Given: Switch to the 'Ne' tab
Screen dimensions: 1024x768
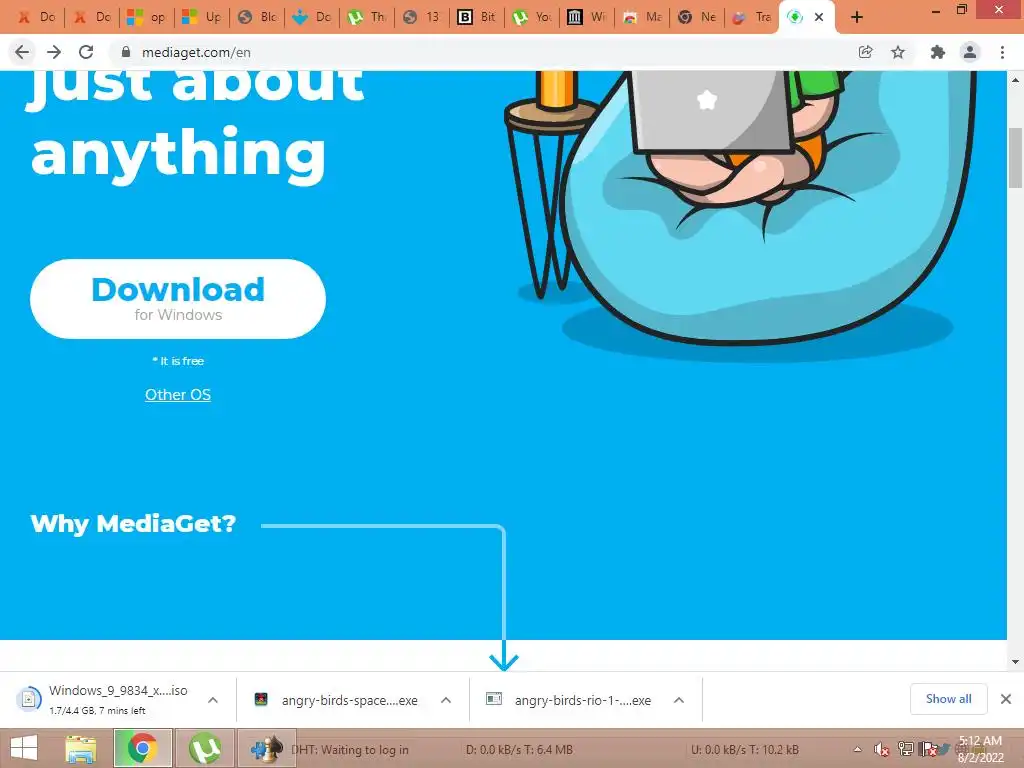Looking at the screenshot, I should pyautogui.click(x=695, y=18).
